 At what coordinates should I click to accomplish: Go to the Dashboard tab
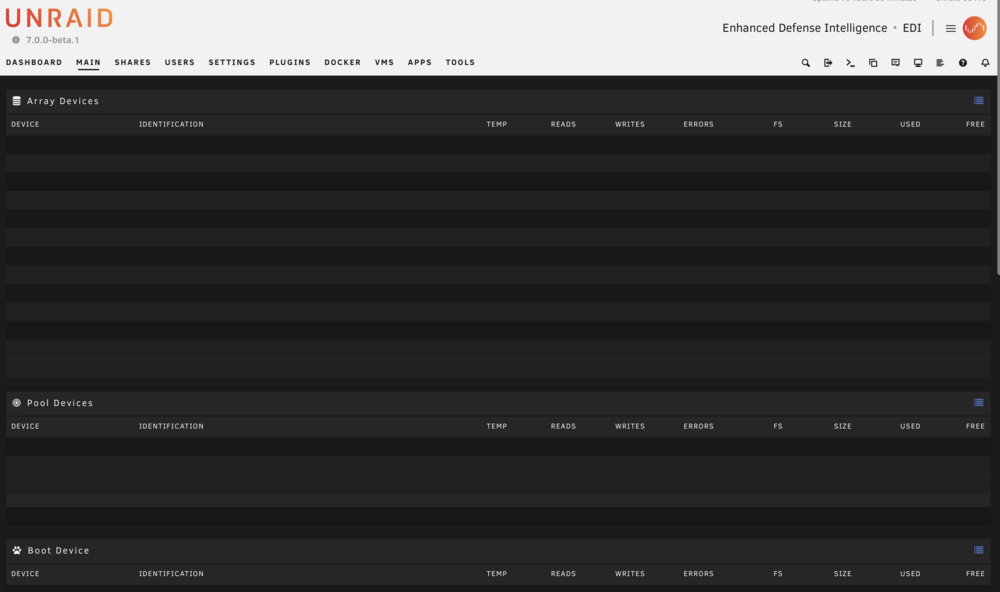34,63
